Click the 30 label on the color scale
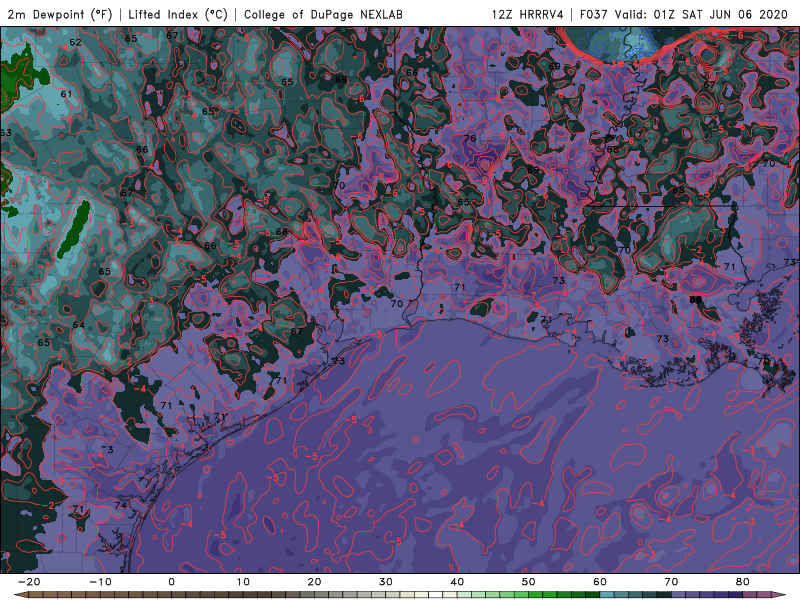Viewport: 800px width, 600px height. coord(386,582)
